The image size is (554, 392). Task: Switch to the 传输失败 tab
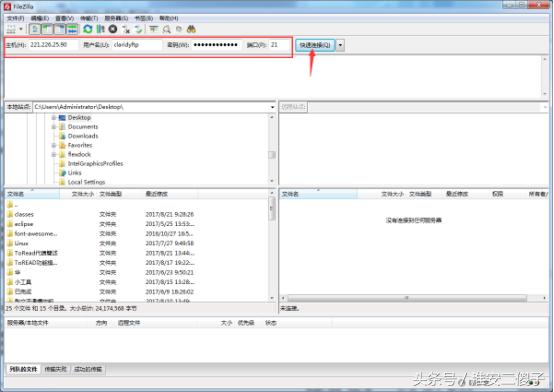55,369
